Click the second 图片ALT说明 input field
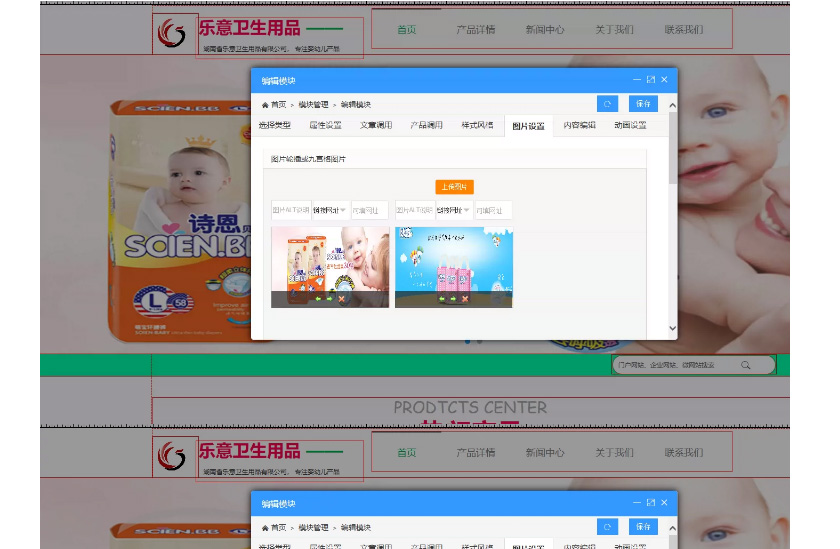Viewport: 840px width, 549px height. click(x=415, y=210)
